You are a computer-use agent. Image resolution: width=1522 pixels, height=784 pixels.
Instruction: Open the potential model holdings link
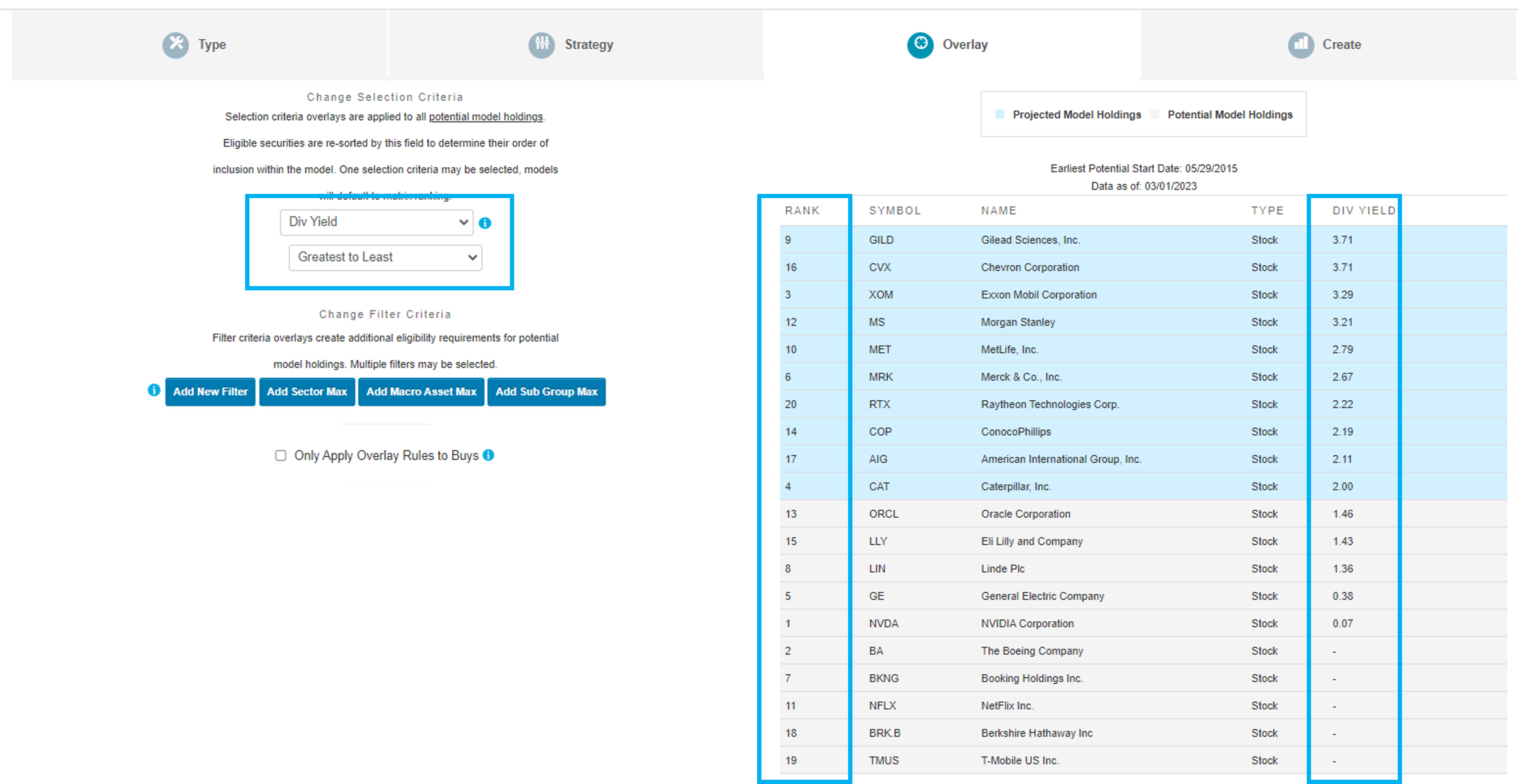coord(486,117)
